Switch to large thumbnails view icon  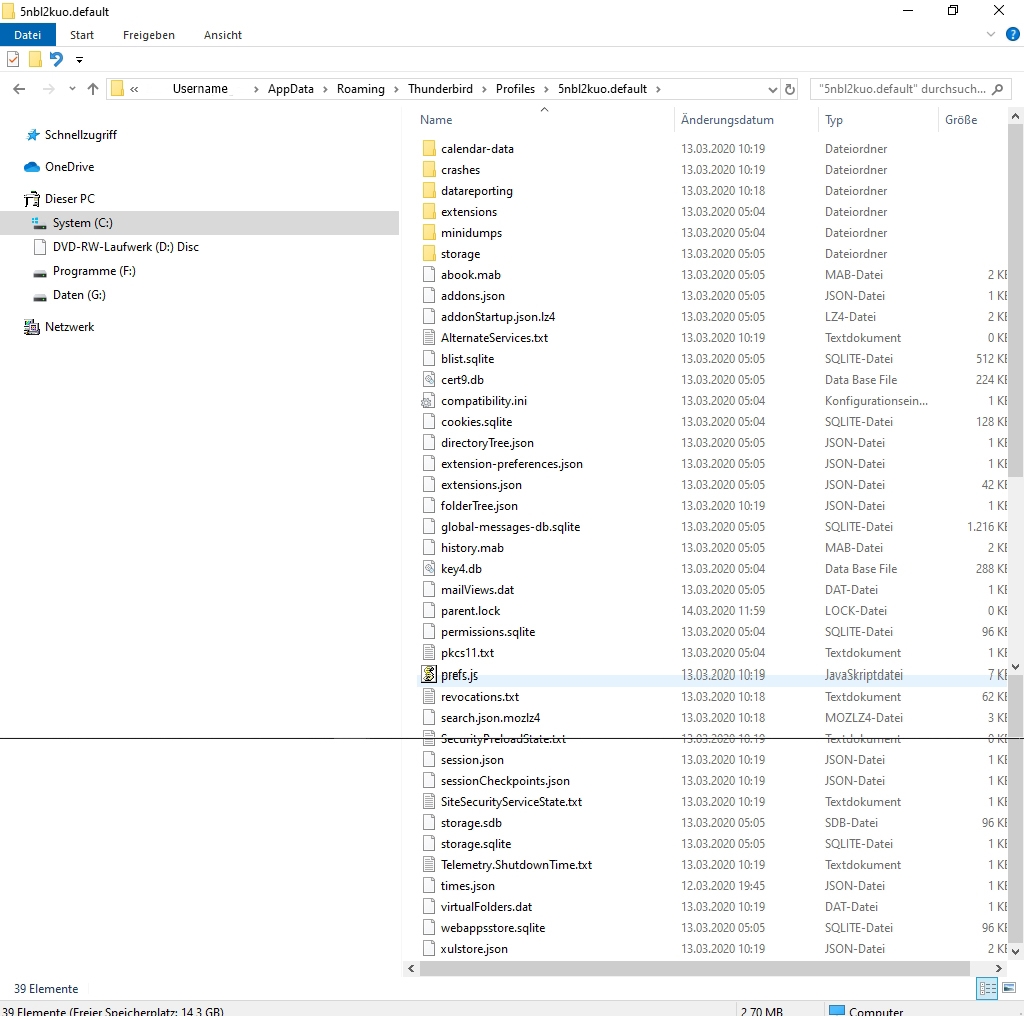point(1009,988)
